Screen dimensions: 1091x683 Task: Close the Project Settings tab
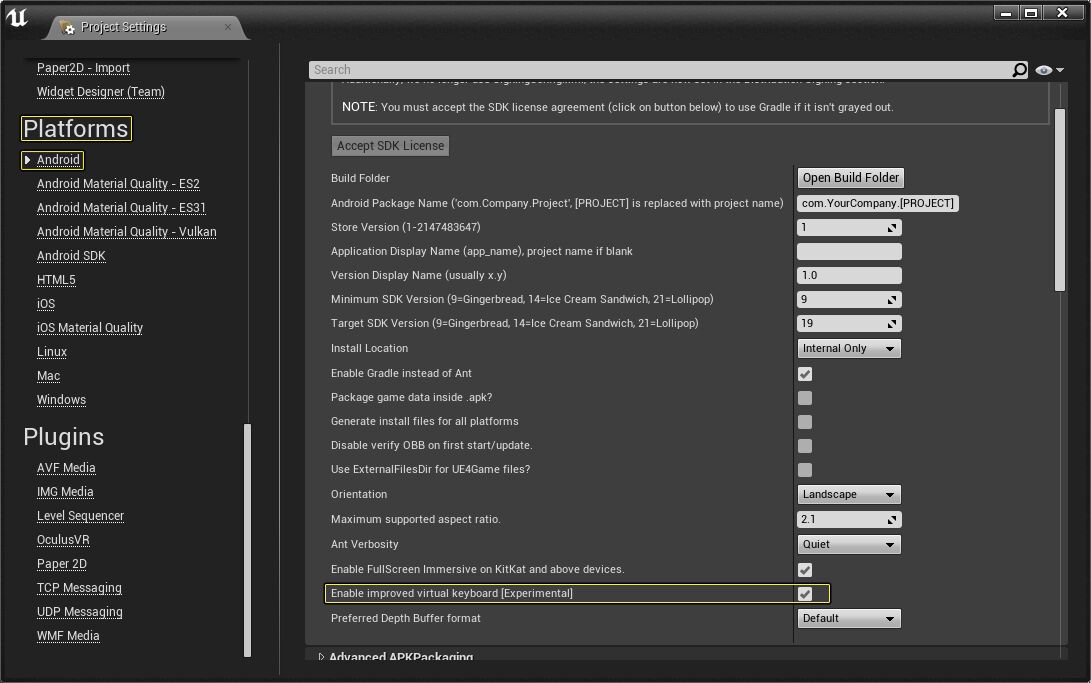point(228,27)
